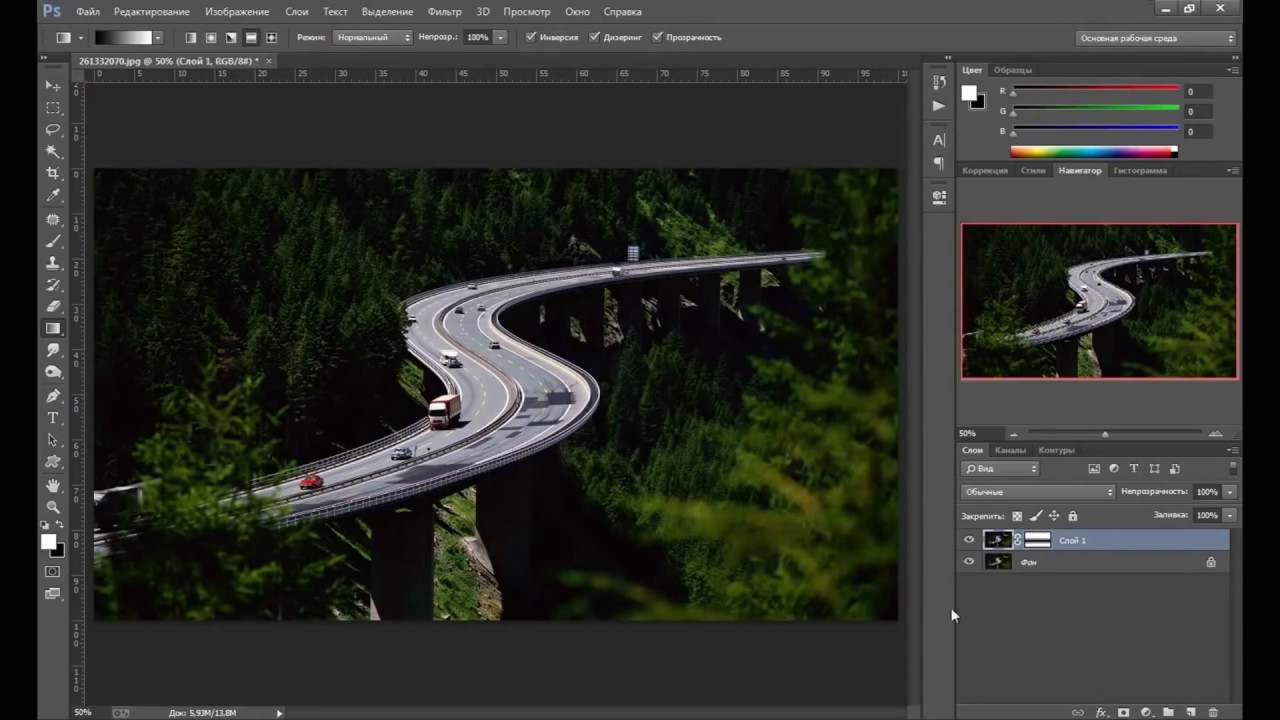Click the delete layer trash icon
This screenshot has width=1280, height=720.
click(x=1213, y=712)
